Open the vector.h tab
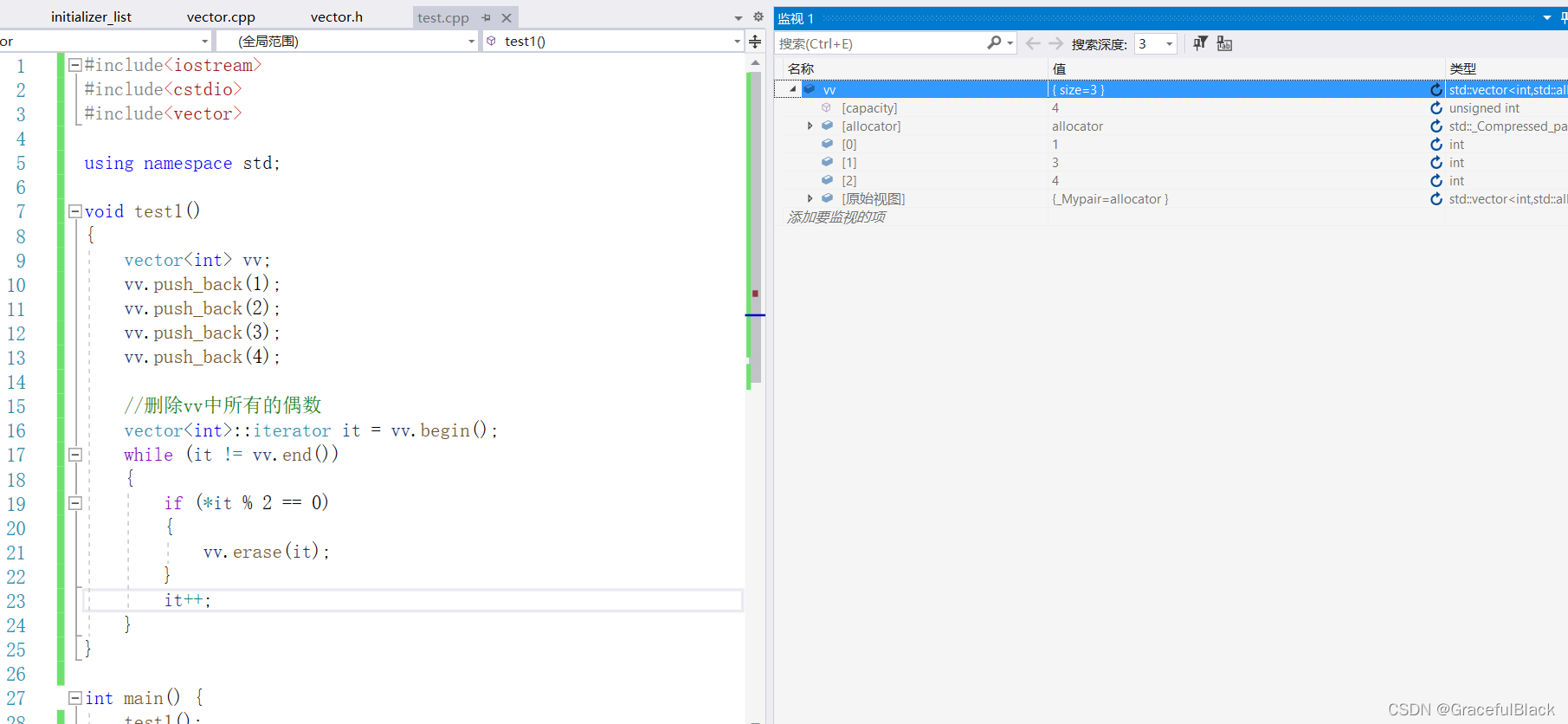Viewport: 1568px width, 724px height. [x=337, y=17]
